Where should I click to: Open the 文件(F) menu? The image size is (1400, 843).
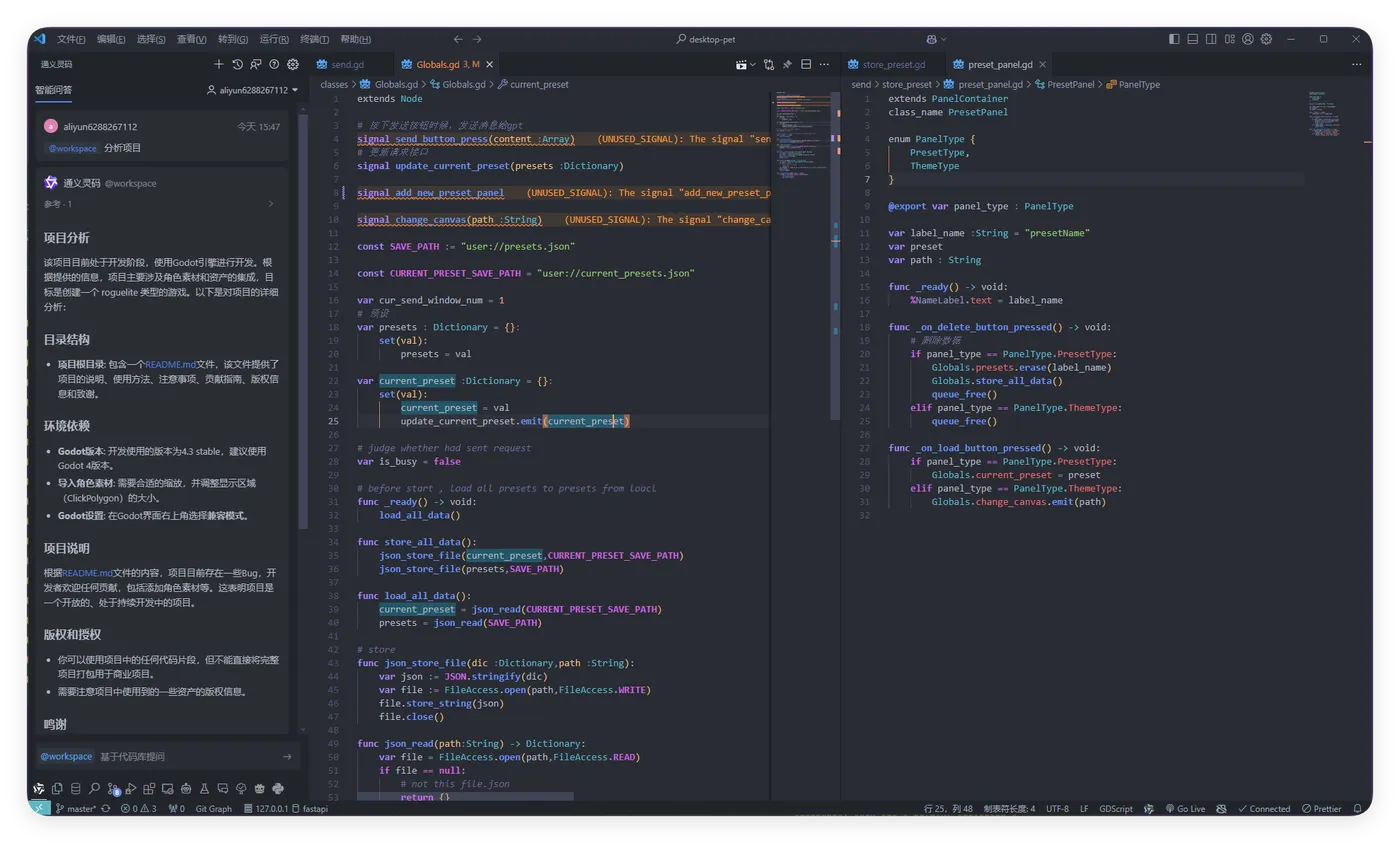tap(71, 39)
